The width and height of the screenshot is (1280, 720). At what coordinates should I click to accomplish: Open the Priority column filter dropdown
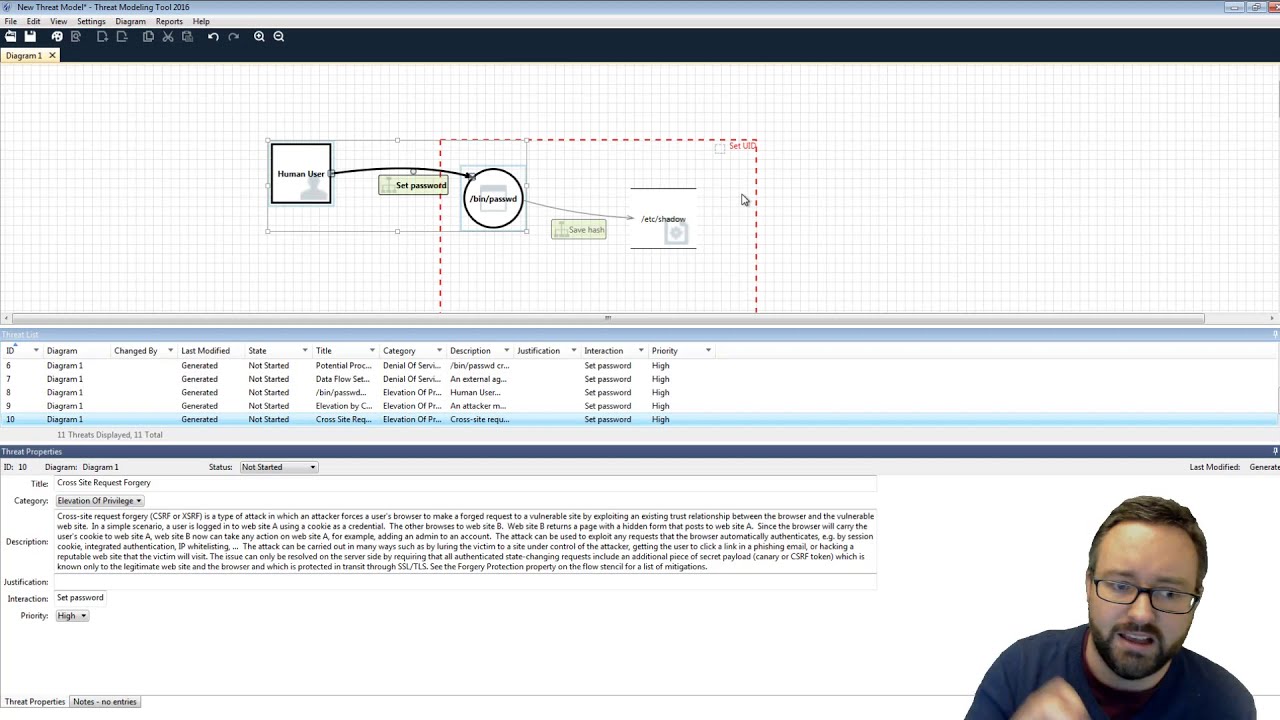pos(708,351)
